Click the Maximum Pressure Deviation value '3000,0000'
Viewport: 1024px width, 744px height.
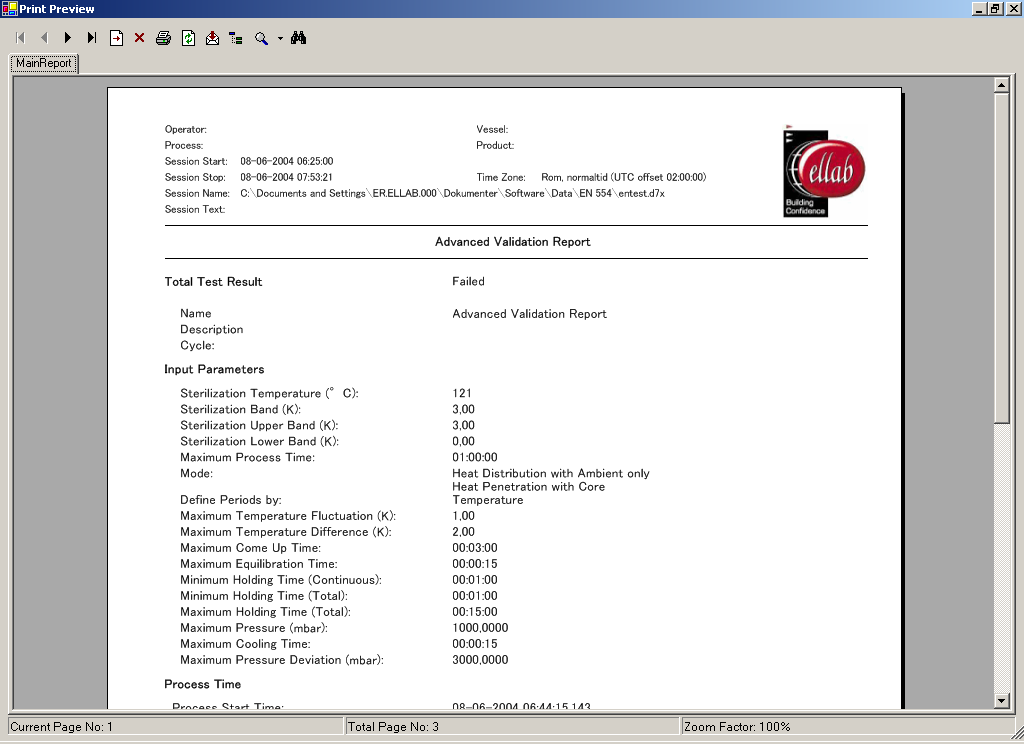click(480, 660)
